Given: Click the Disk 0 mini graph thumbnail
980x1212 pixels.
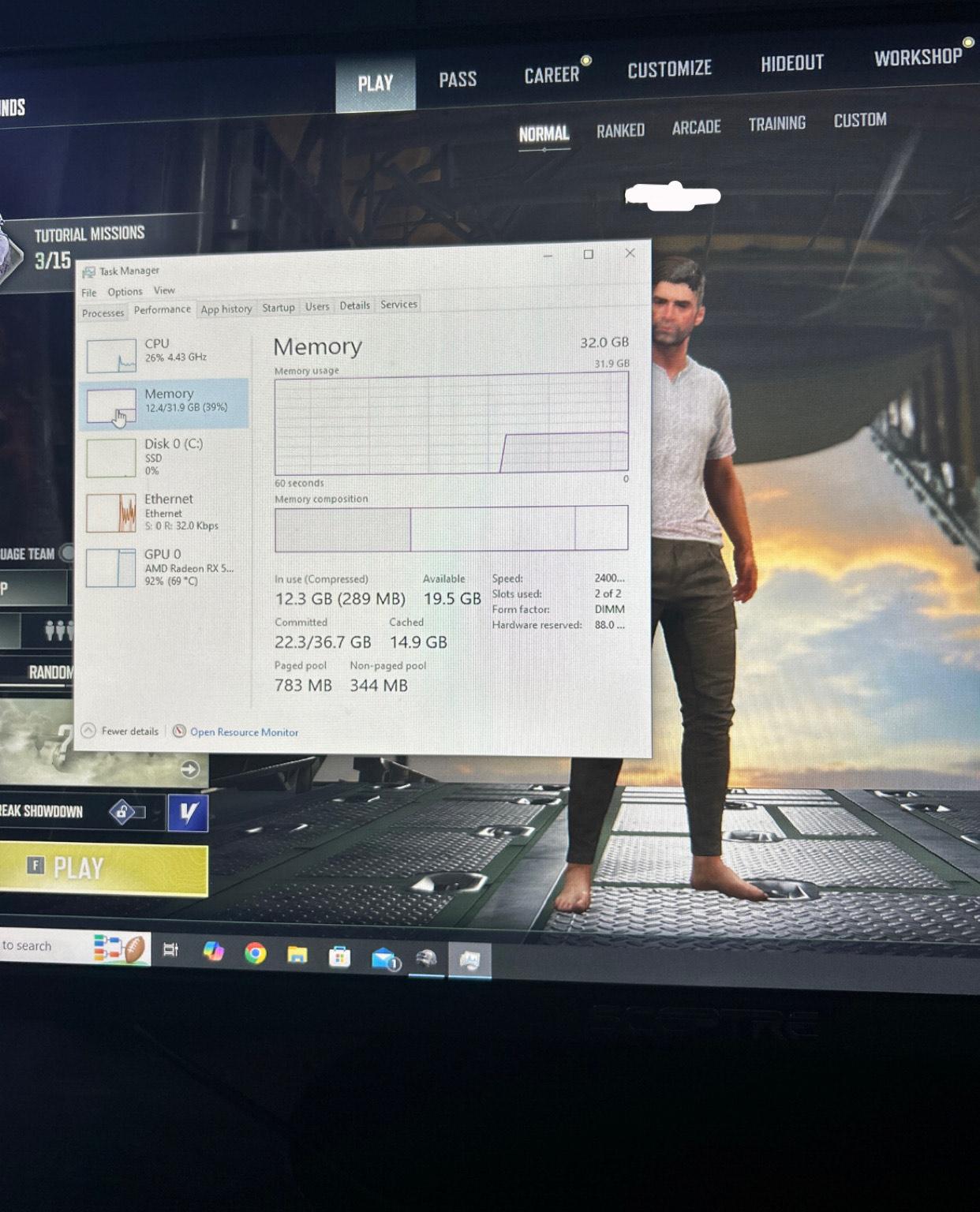Looking at the screenshot, I should [111, 458].
